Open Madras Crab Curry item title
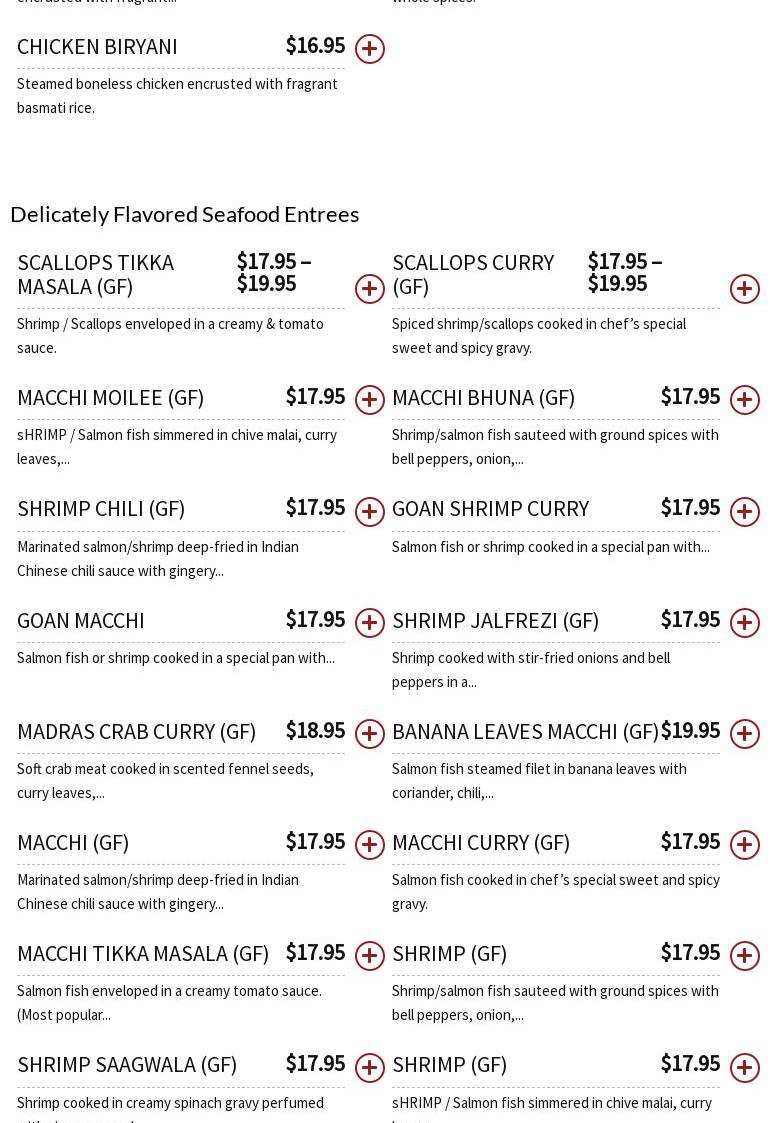 136,732
